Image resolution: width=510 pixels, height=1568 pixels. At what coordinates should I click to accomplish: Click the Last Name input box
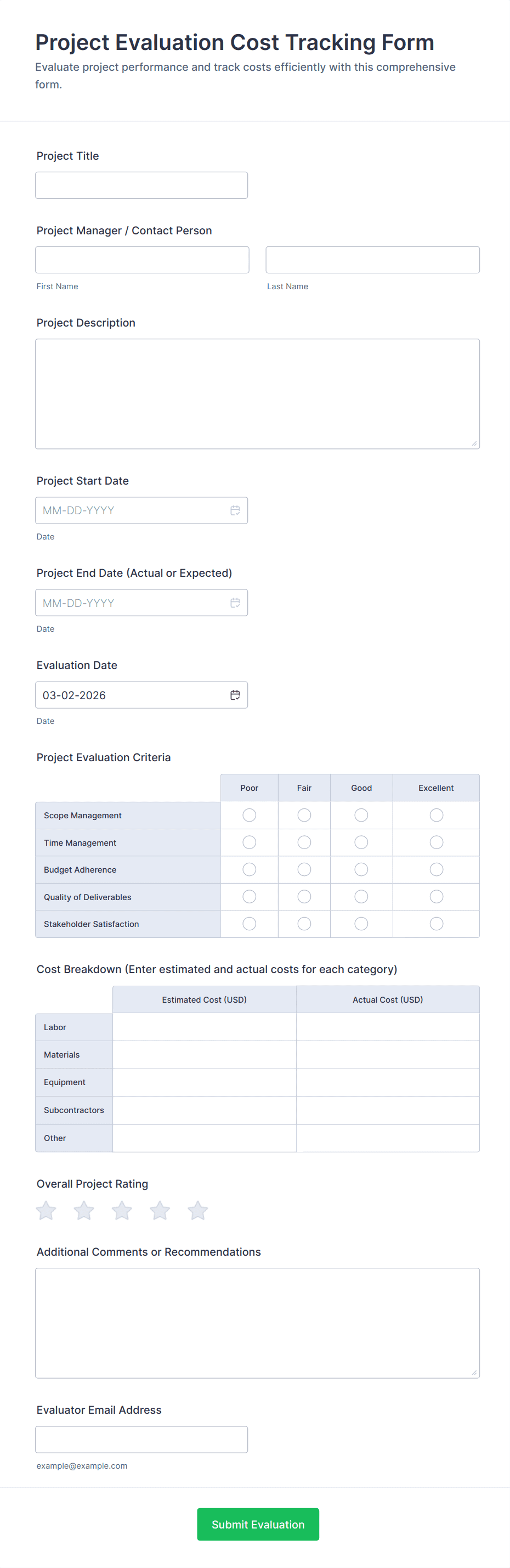coord(372,260)
